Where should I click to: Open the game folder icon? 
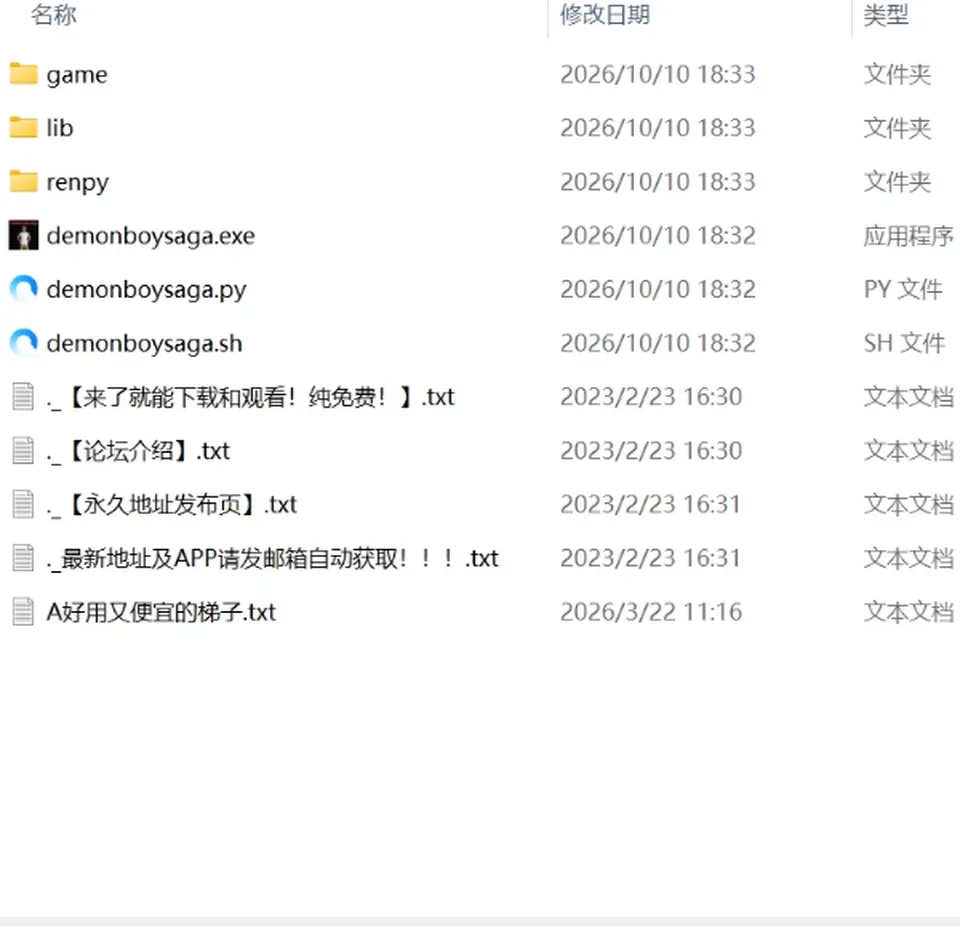(23, 74)
